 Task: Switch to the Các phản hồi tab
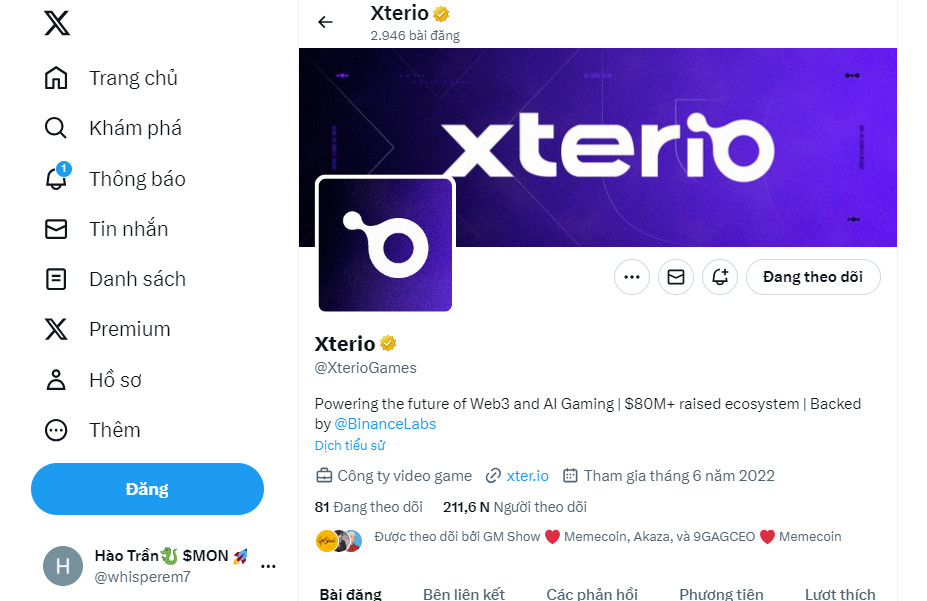click(592, 594)
